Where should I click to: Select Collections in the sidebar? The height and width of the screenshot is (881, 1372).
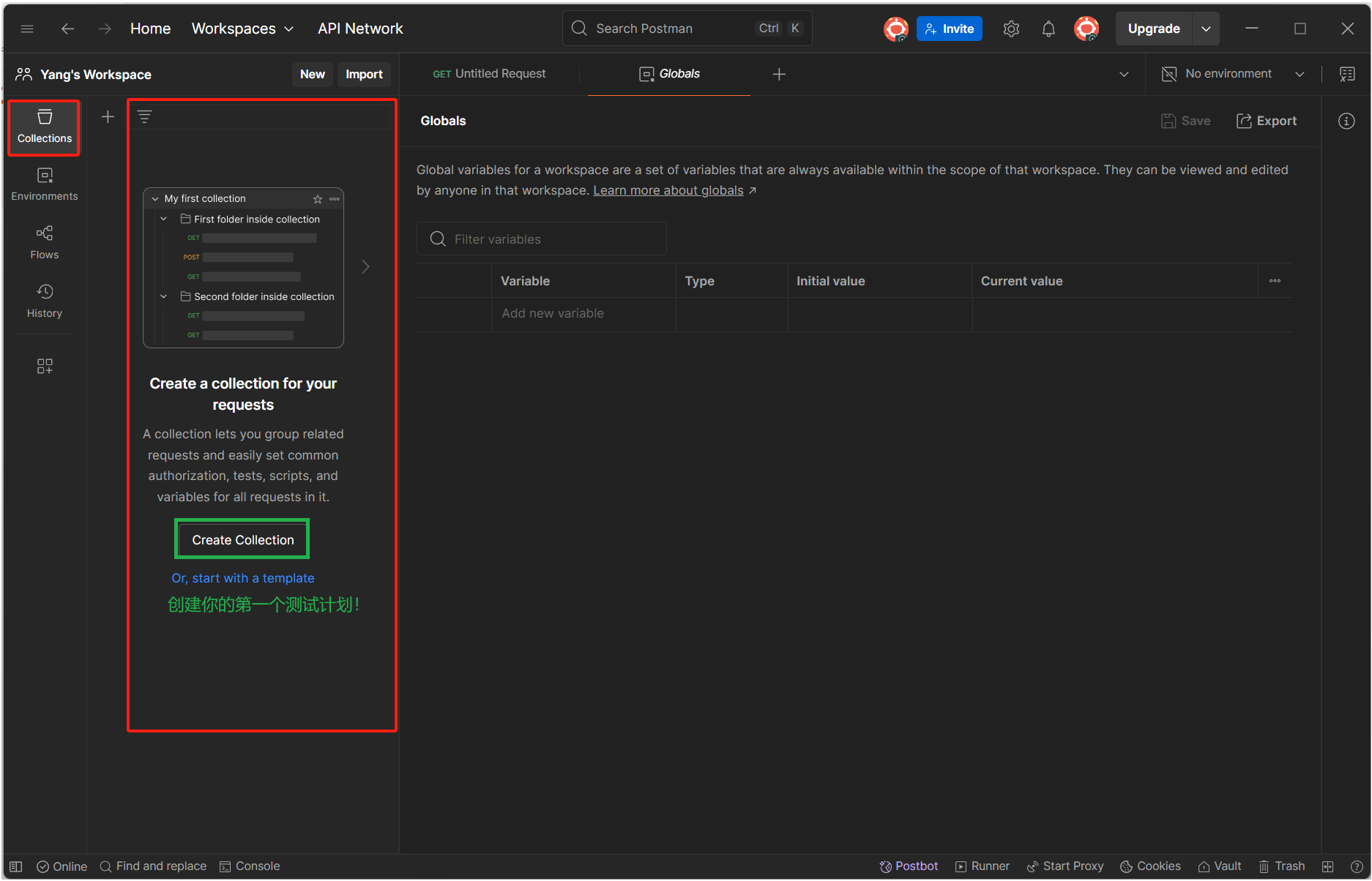click(44, 127)
